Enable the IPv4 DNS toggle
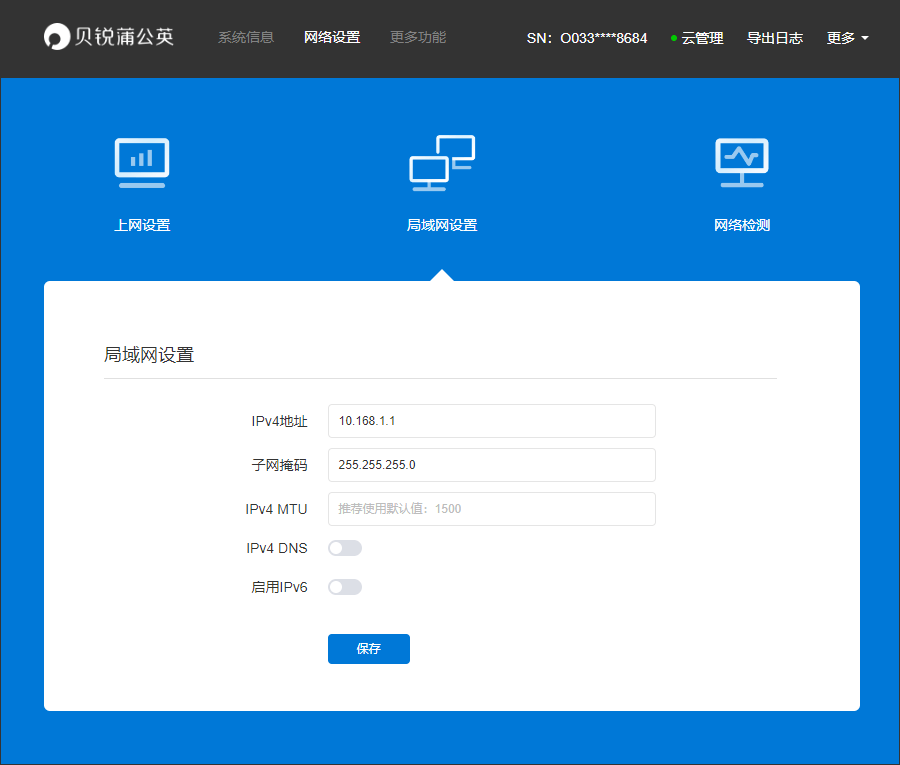Image resolution: width=900 pixels, height=765 pixels. [x=345, y=547]
